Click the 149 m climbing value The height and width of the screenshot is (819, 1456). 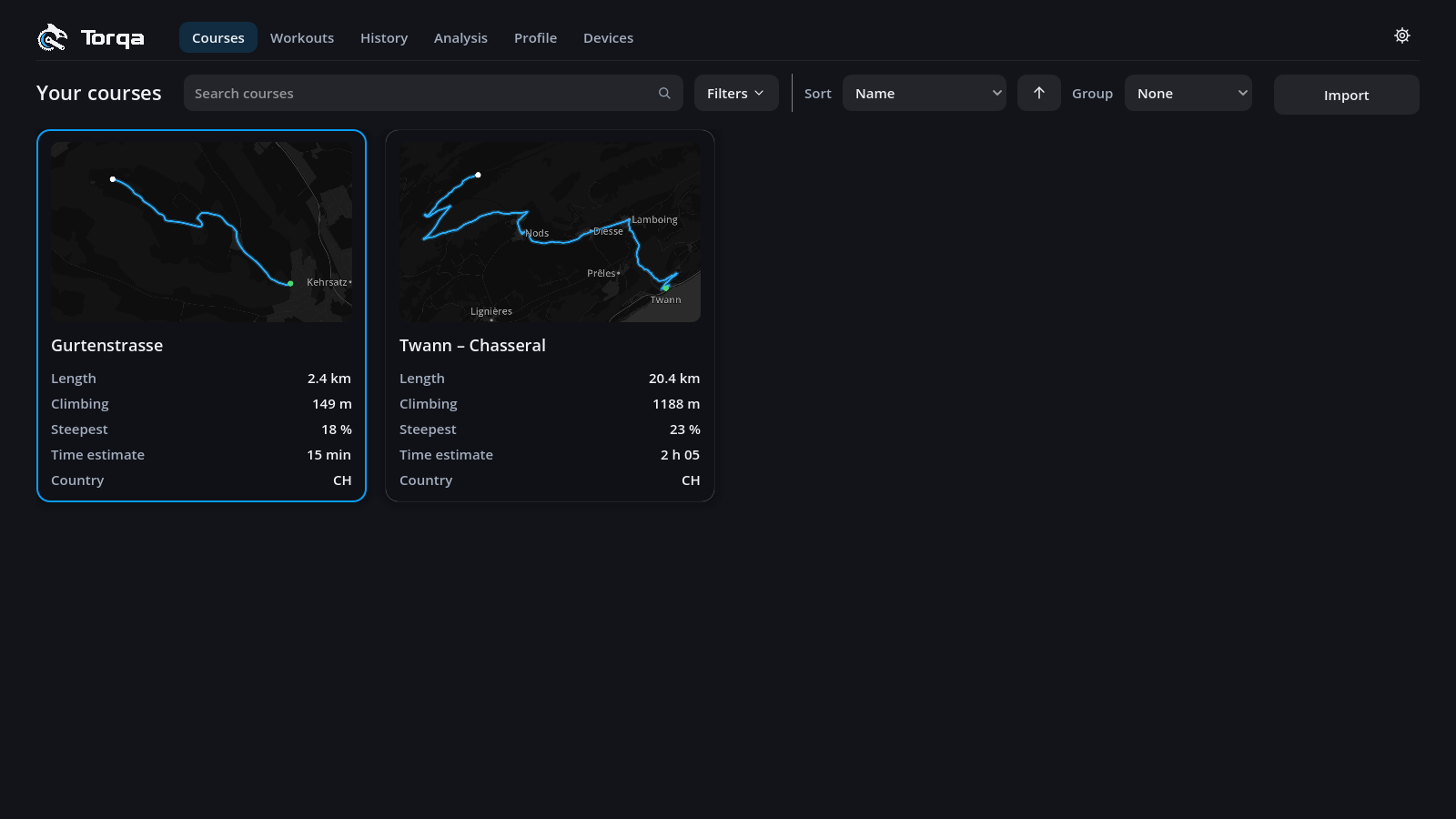pos(332,403)
